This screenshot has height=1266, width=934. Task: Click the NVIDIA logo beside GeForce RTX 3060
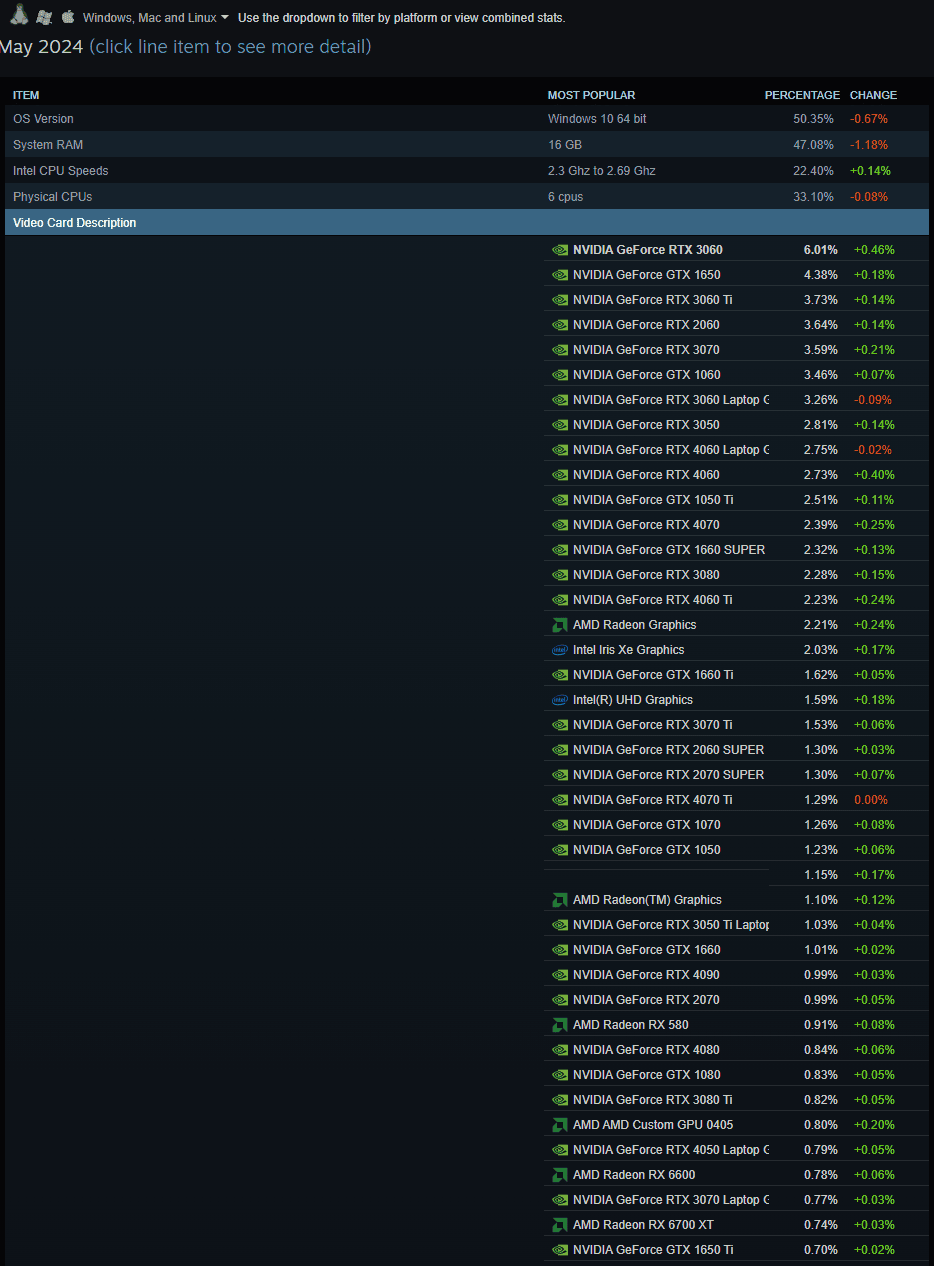tap(560, 250)
